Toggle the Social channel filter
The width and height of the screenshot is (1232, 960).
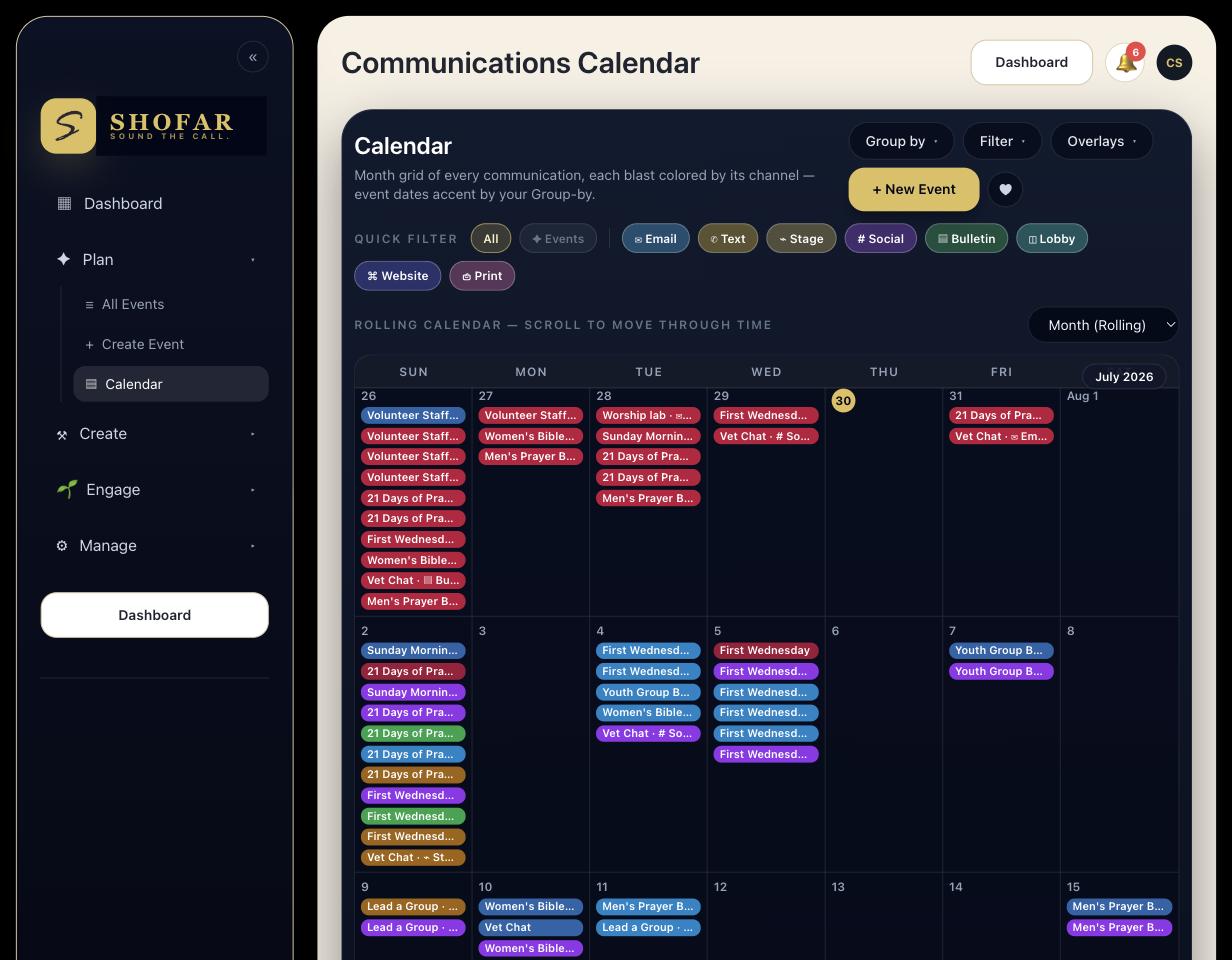[x=881, y=239]
